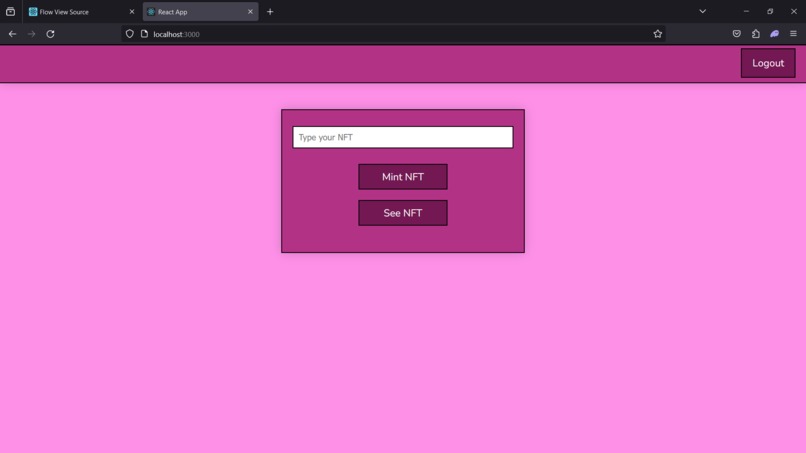Close the Flow View Source tab

click(132, 11)
